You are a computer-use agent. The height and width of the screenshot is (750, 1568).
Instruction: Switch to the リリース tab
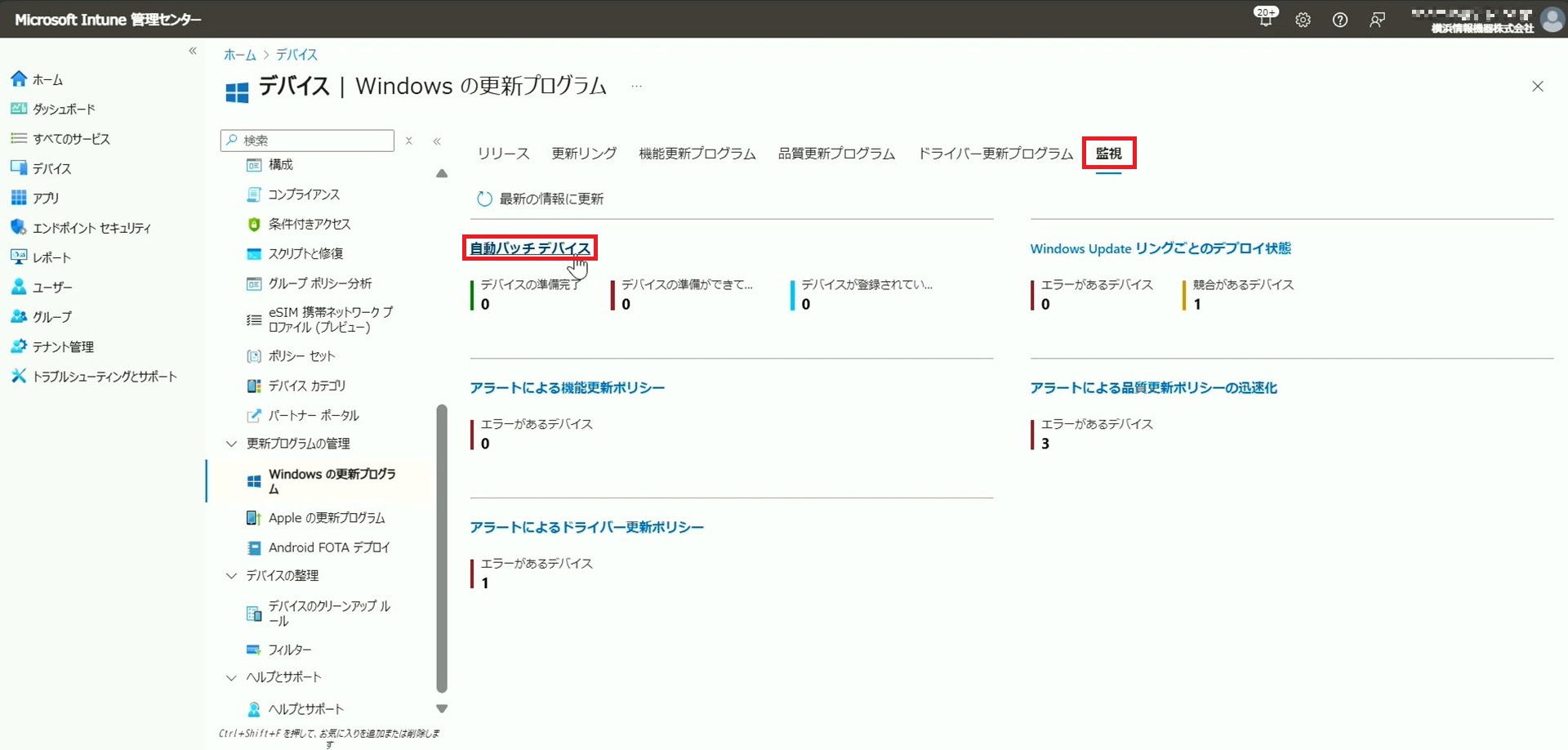[503, 154]
